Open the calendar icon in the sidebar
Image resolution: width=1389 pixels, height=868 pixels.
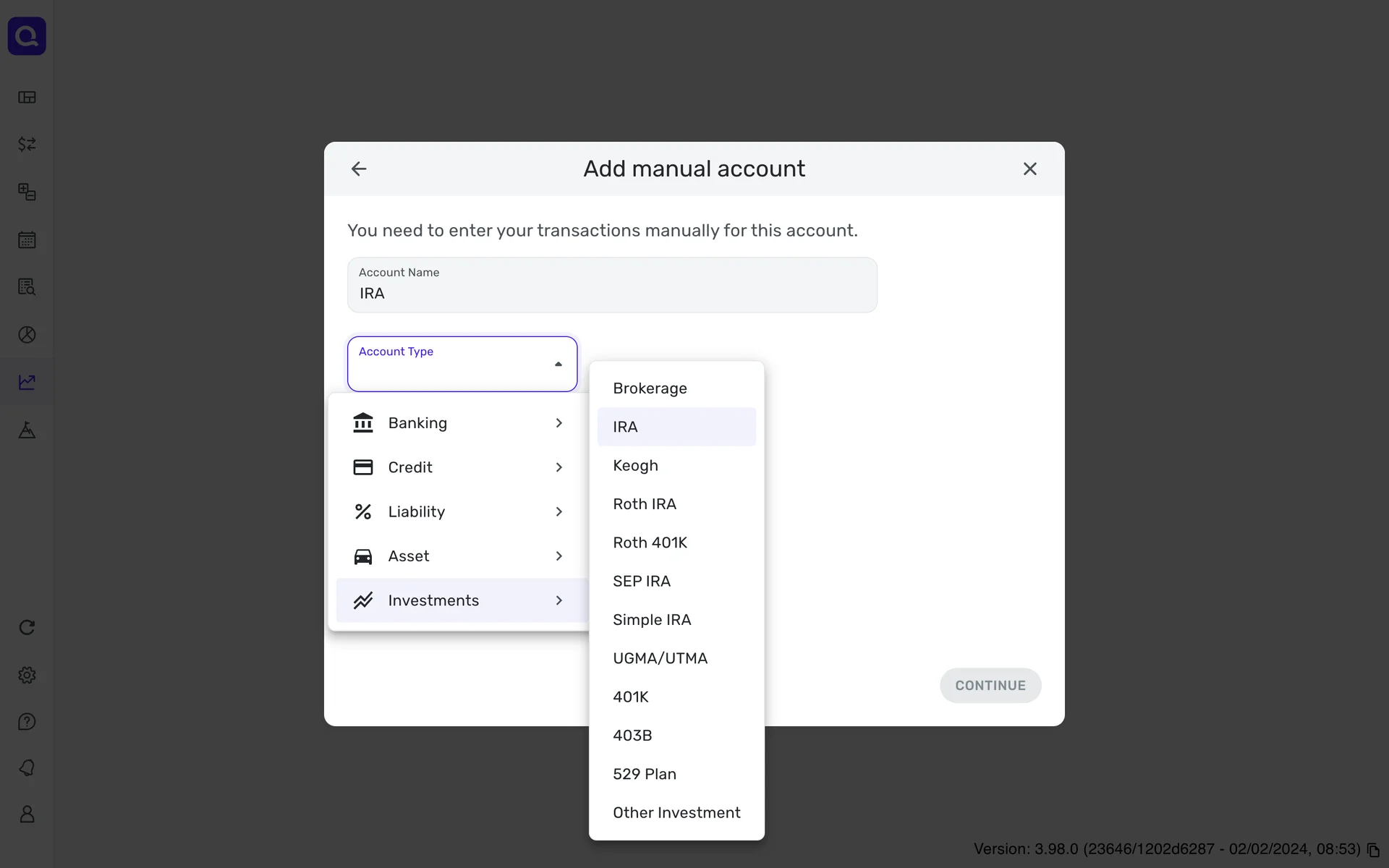tap(27, 239)
